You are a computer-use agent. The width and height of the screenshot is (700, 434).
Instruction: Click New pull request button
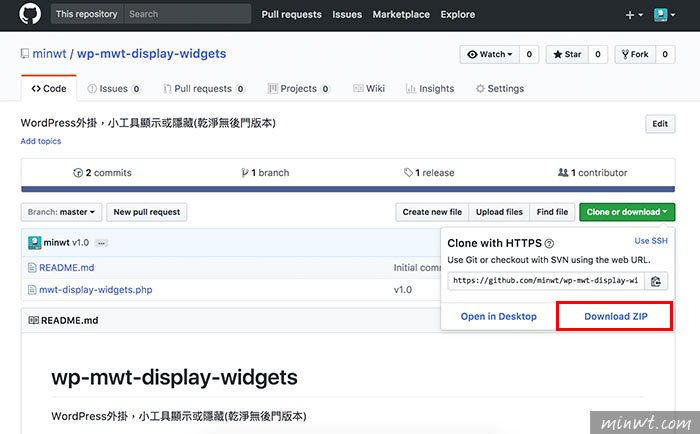(146, 212)
